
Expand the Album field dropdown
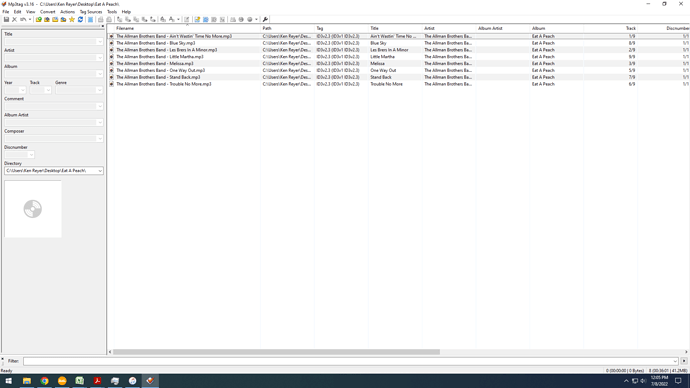point(100,74)
